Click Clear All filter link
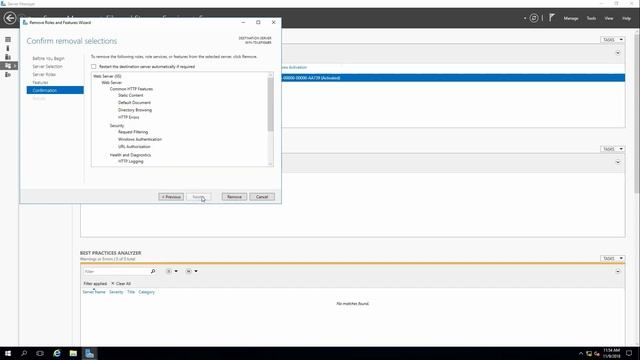This screenshot has width=640, height=360. click(x=123, y=283)
